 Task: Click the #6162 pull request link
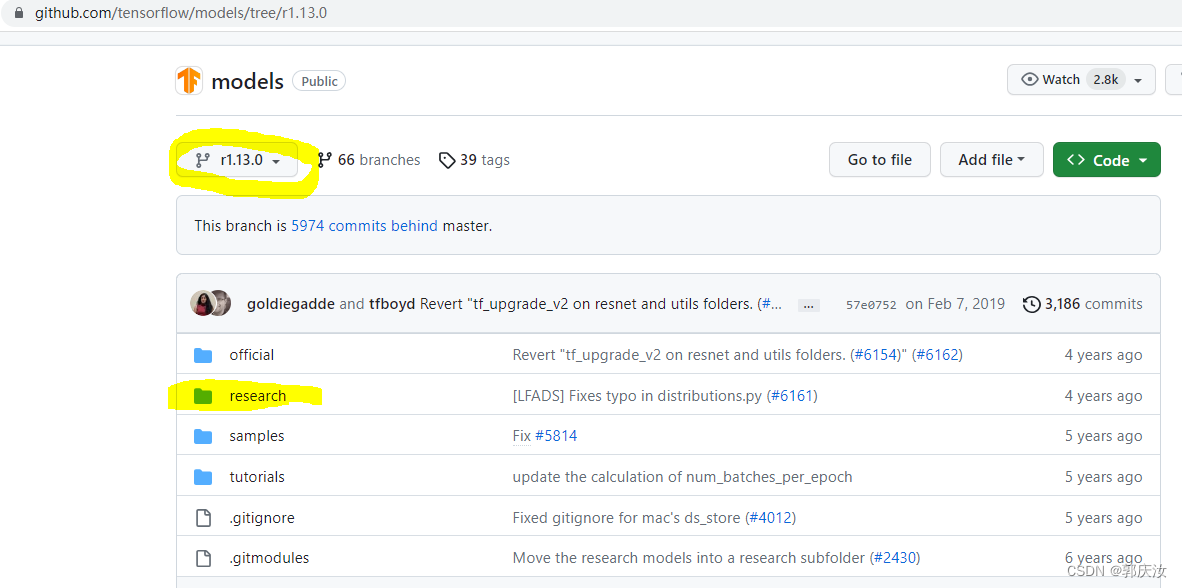(937, 355)
